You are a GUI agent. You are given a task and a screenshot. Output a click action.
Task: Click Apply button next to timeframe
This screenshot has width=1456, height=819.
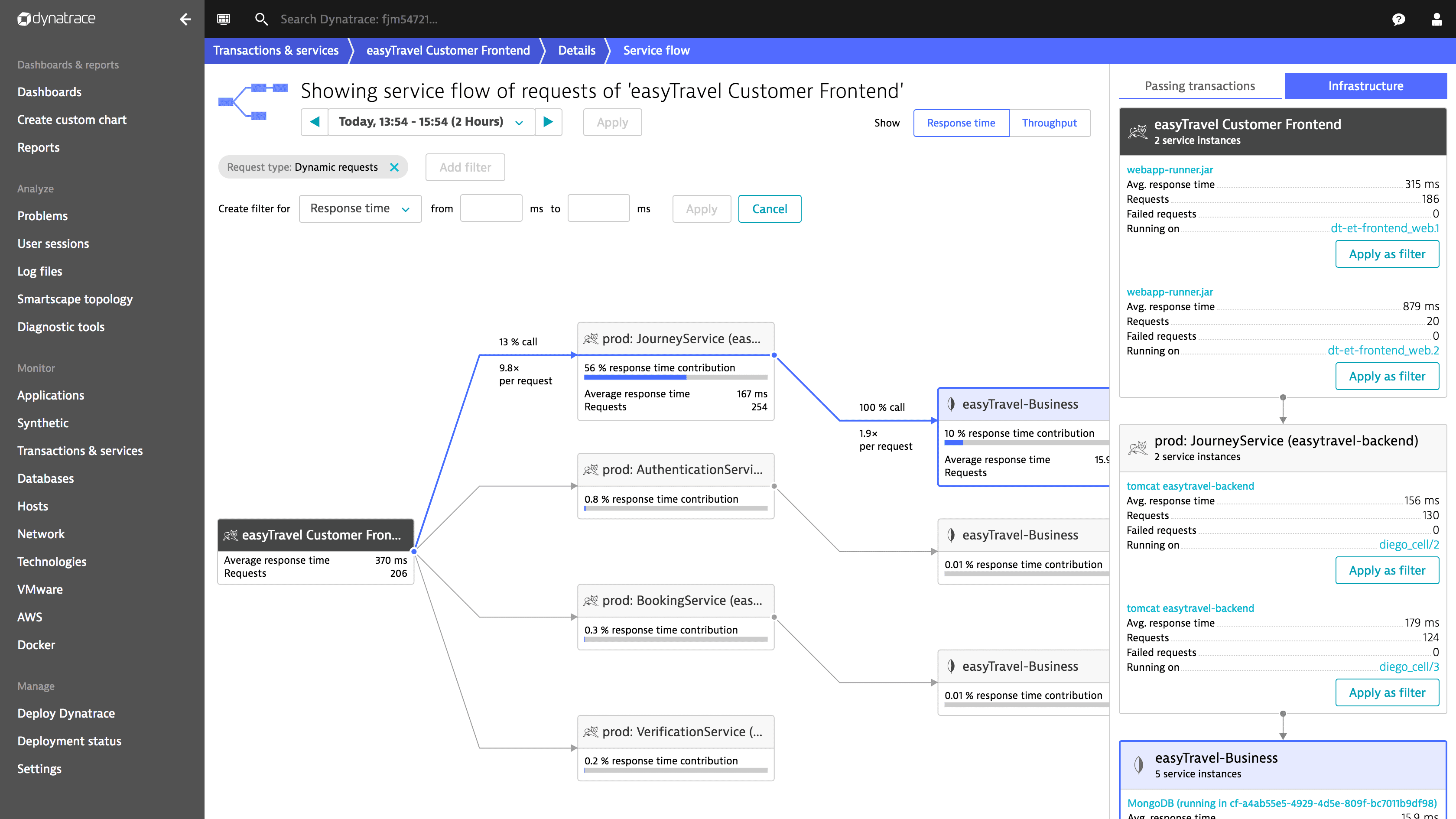point(612,122)
